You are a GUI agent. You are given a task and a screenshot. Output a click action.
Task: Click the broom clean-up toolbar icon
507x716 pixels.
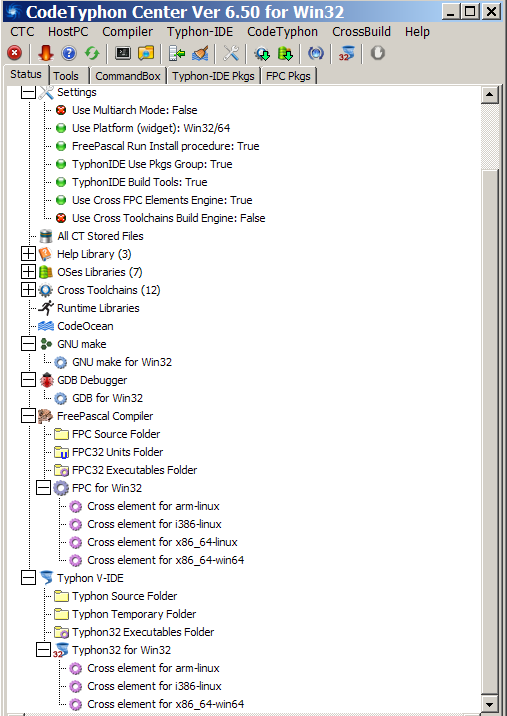tap(200, 53)
